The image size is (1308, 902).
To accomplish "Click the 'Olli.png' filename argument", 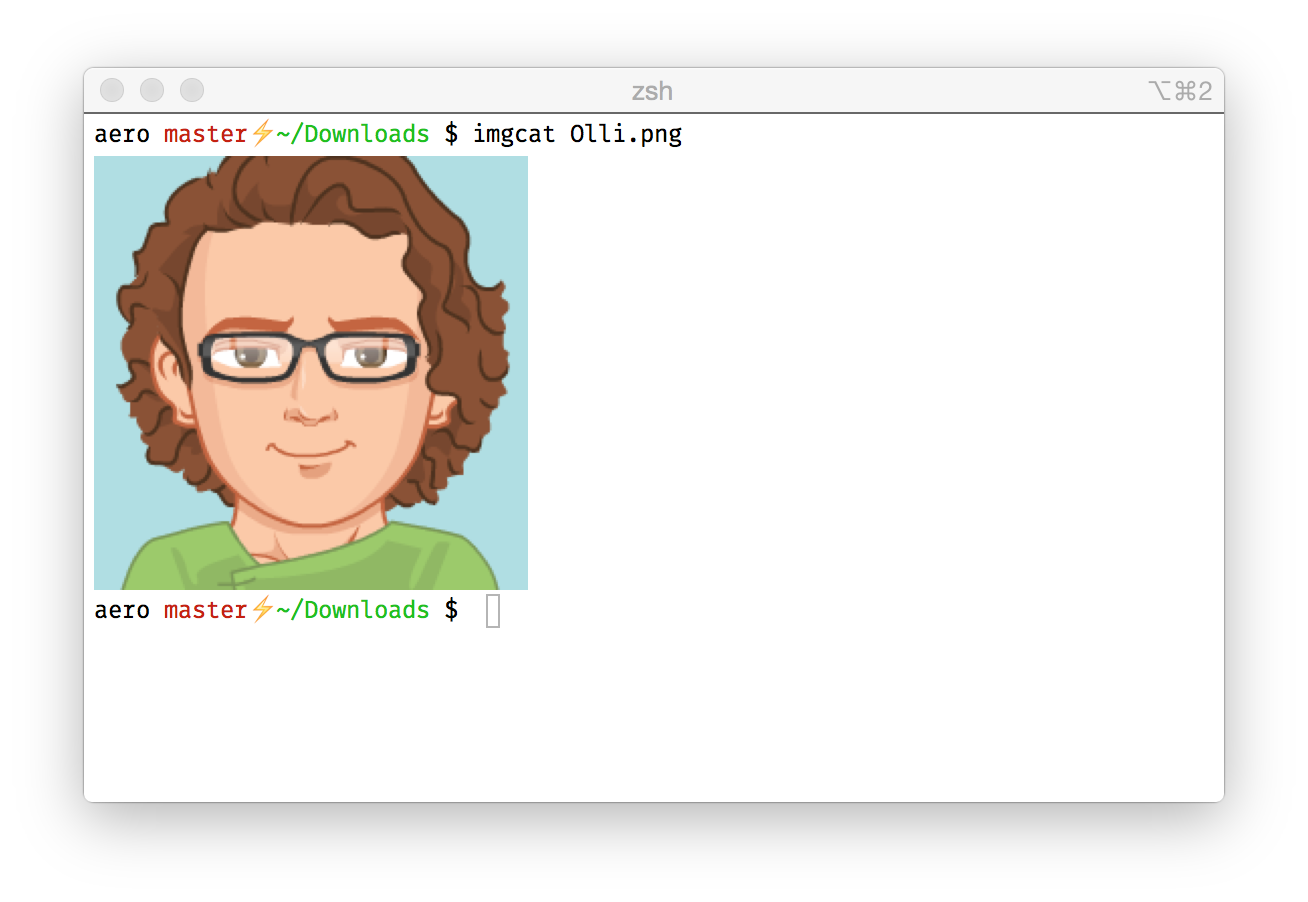I will tap(626, 134).
